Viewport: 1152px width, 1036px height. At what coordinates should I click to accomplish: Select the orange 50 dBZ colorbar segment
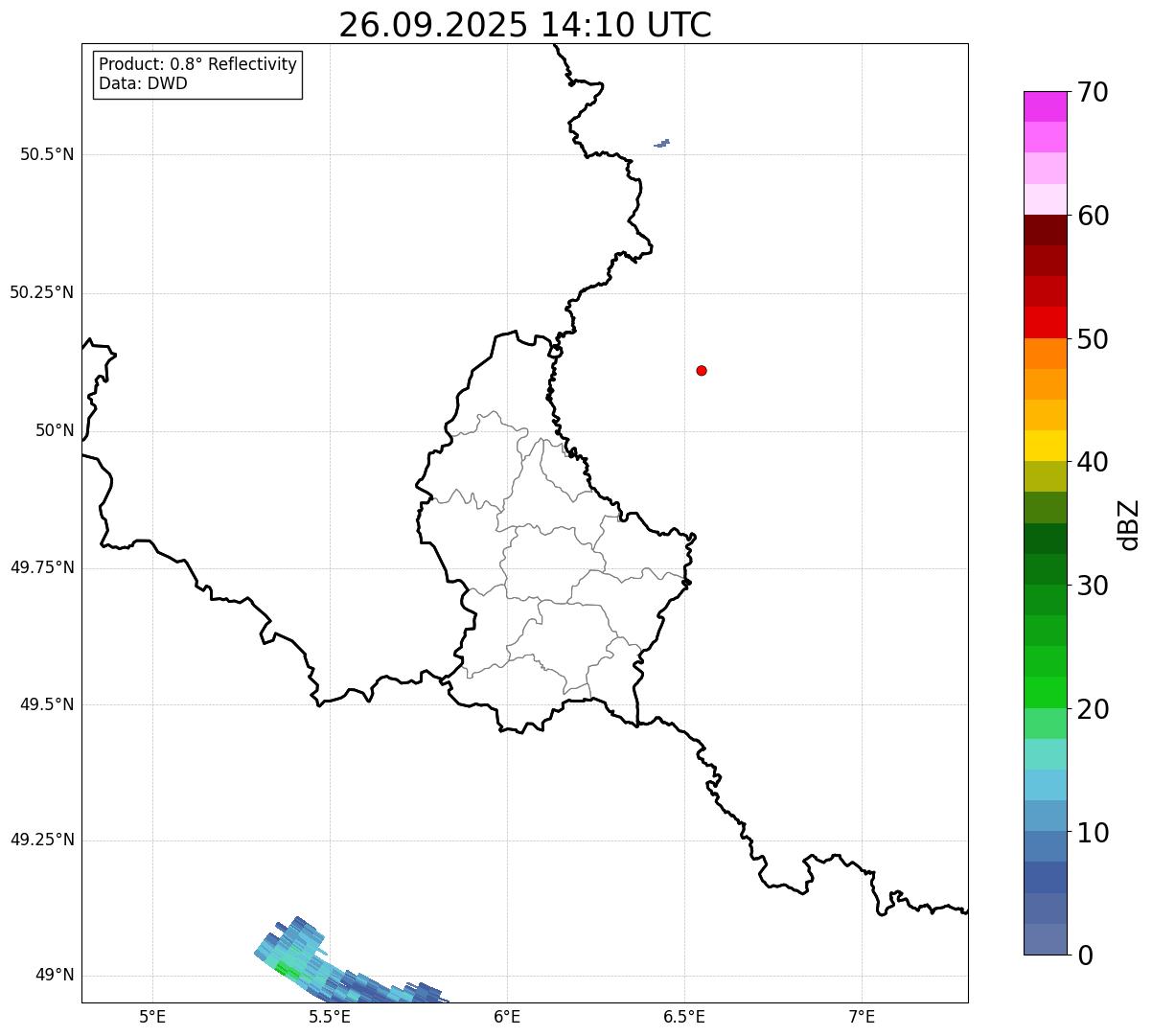1045,354
